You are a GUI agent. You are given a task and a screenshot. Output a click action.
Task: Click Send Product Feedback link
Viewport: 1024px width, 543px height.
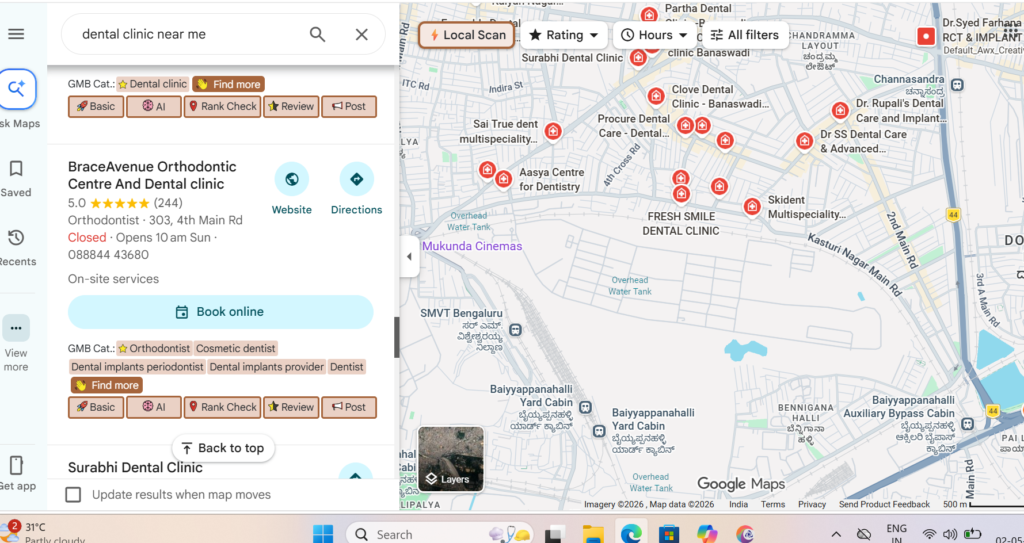click(x=884, y=504)
